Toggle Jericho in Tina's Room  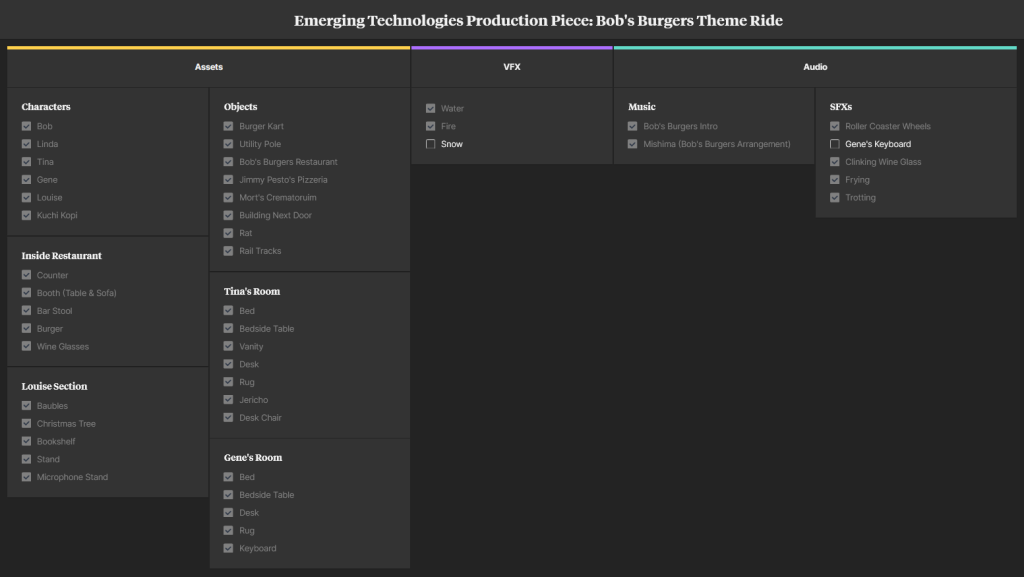229,400
